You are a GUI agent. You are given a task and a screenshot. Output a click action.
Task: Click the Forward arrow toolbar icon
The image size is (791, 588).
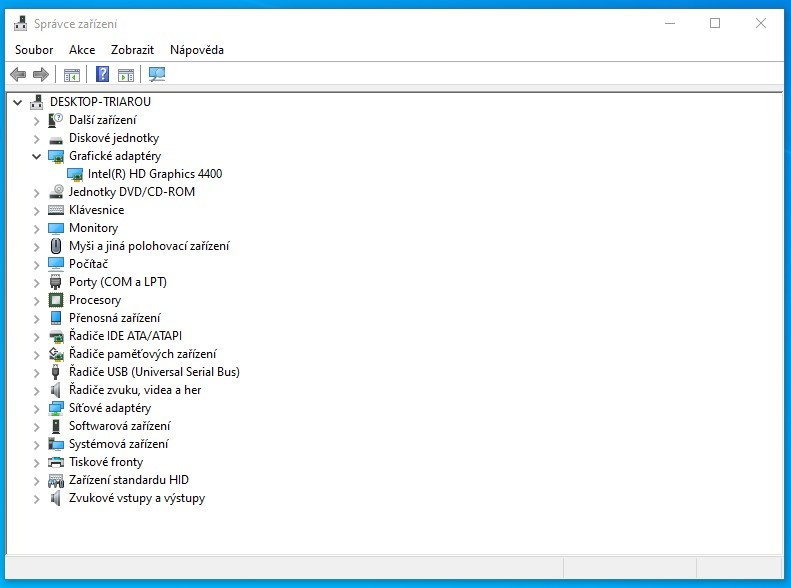click(x=41, y=74)
